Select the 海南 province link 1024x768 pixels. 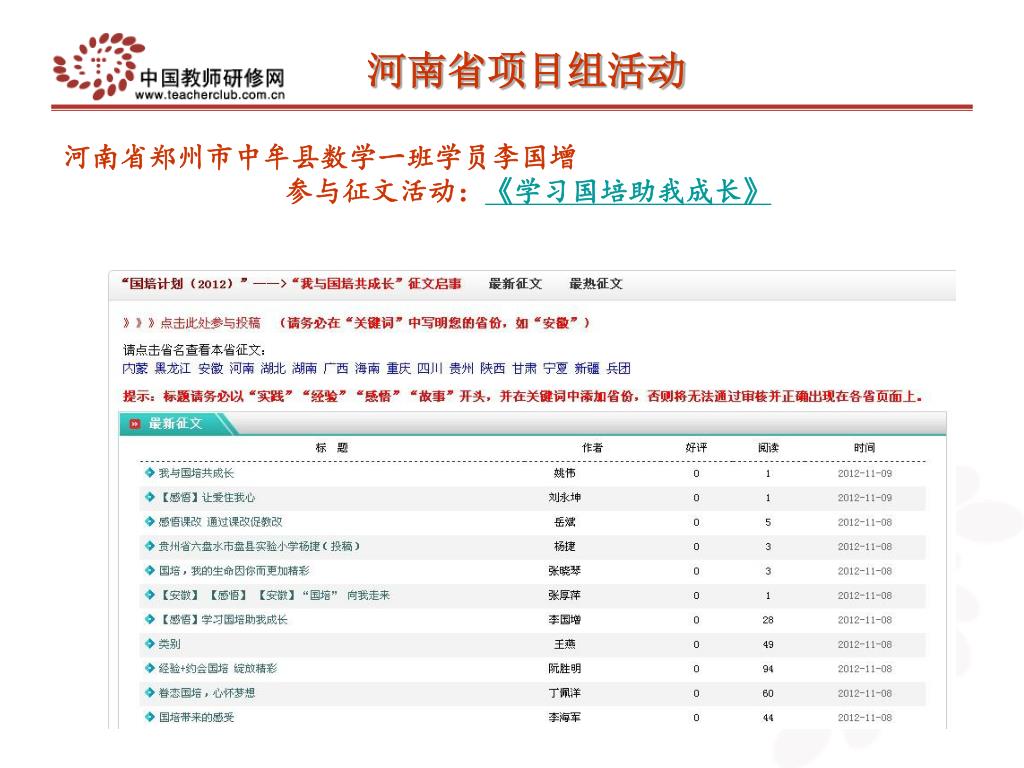367,368
